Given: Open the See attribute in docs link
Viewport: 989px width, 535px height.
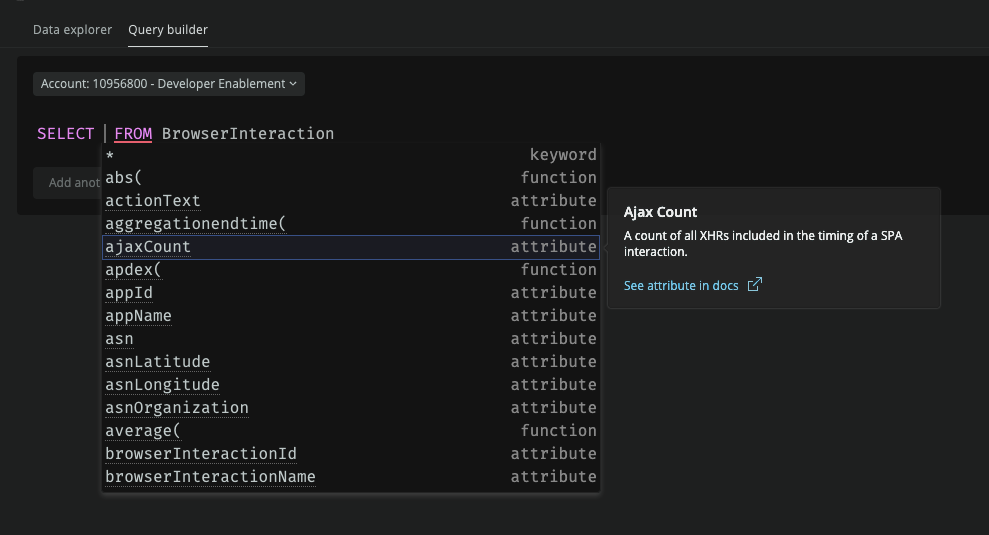Looking at the screenshot, I should point(681,286).
